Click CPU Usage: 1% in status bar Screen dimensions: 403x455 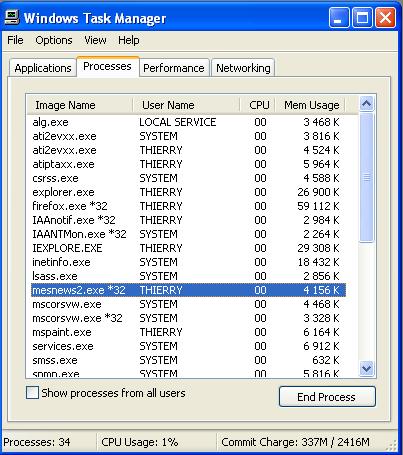(140, 442)
